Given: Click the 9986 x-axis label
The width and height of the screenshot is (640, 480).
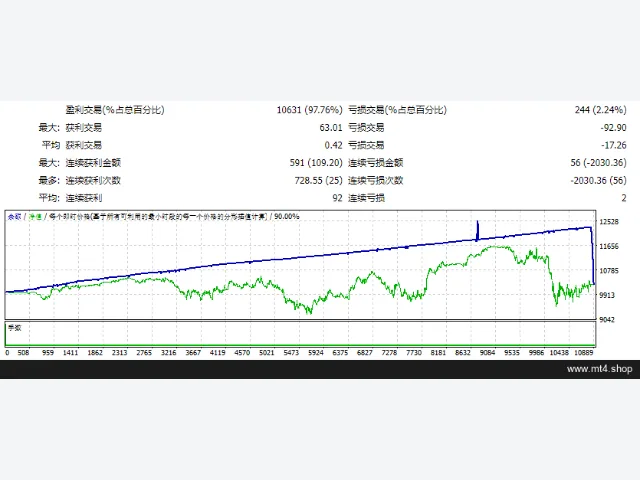Looking at the screenshot, I should [x=536, y=353].
